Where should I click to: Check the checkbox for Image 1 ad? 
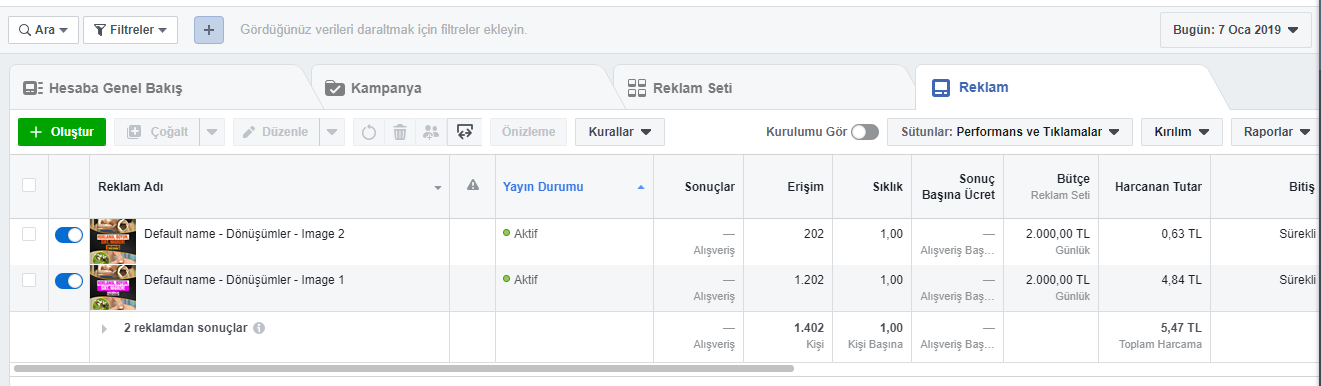point(29,281)
